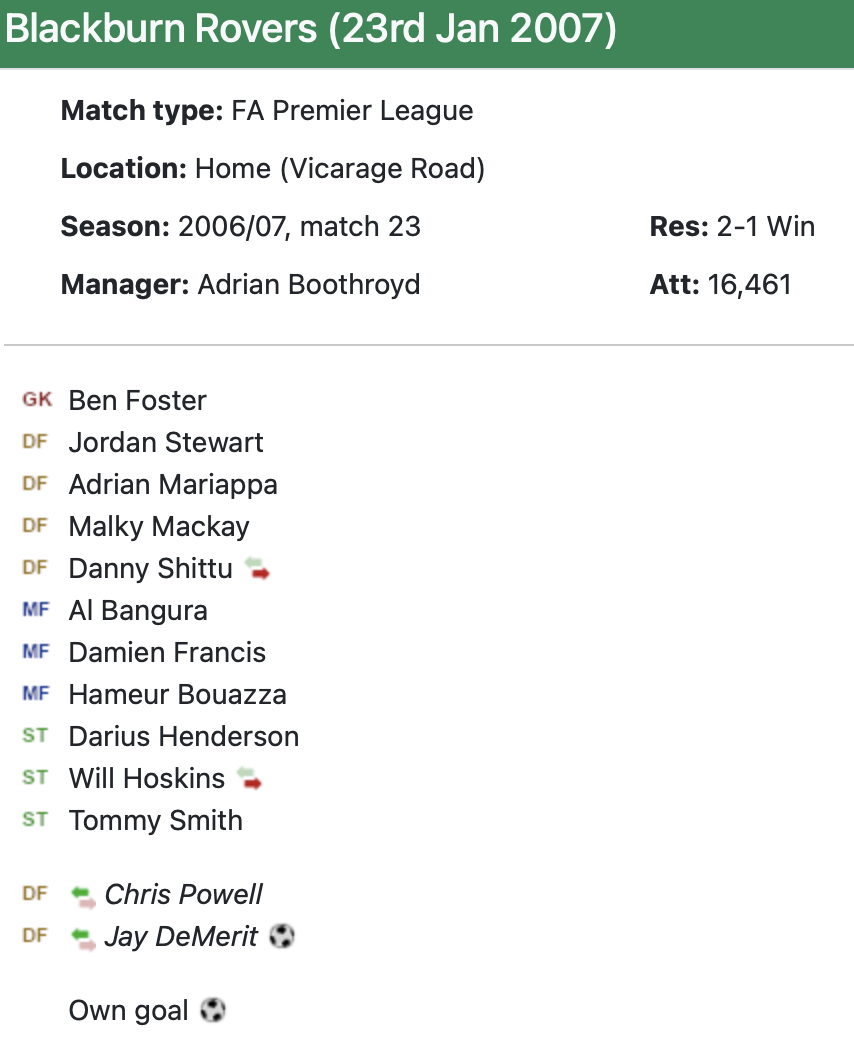The image size is (854, 1050).
Task: Click the FA Premier League match type
Action: coord(352,111)
